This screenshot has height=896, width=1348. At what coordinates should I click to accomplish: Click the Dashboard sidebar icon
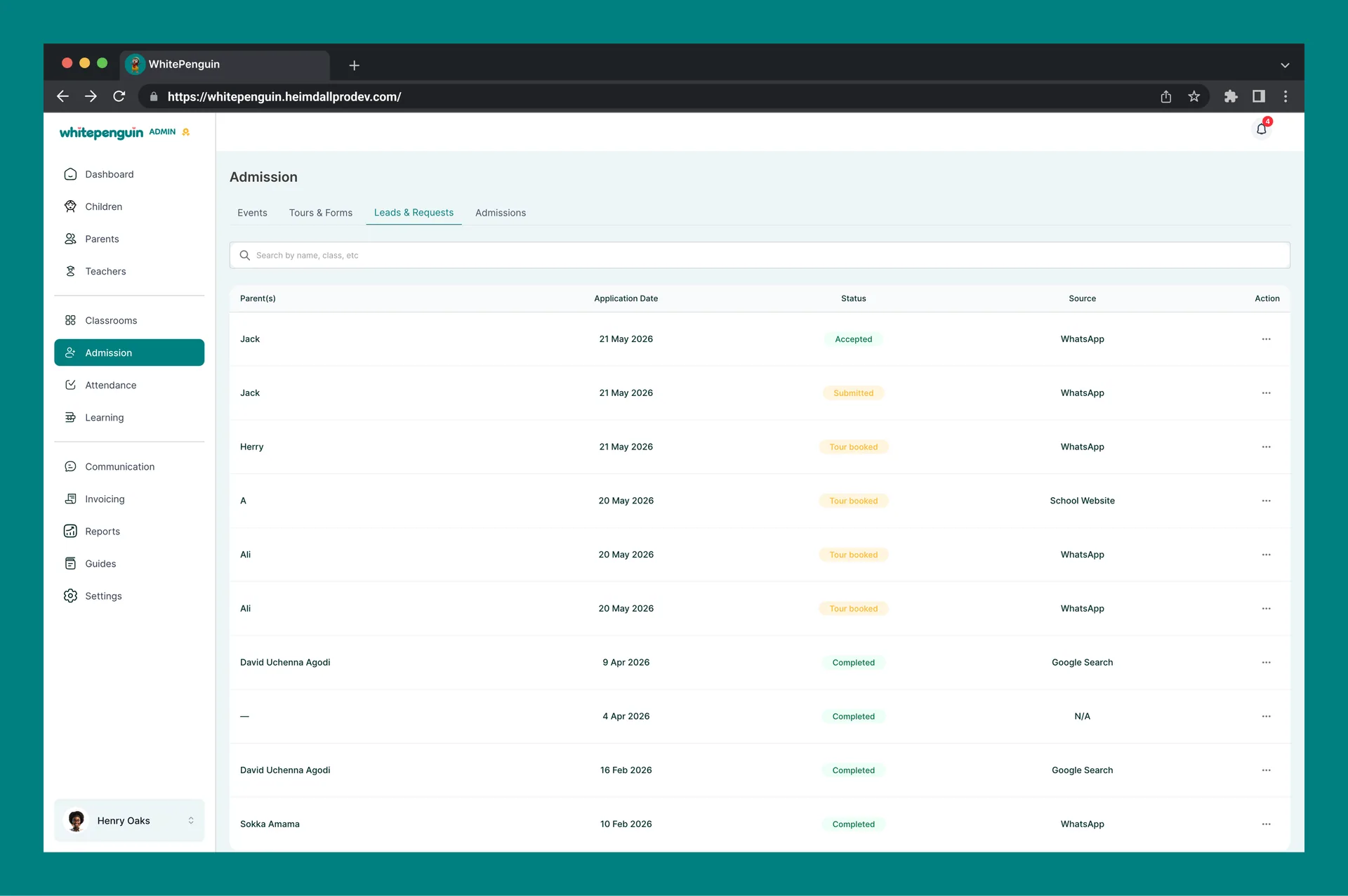70,174
